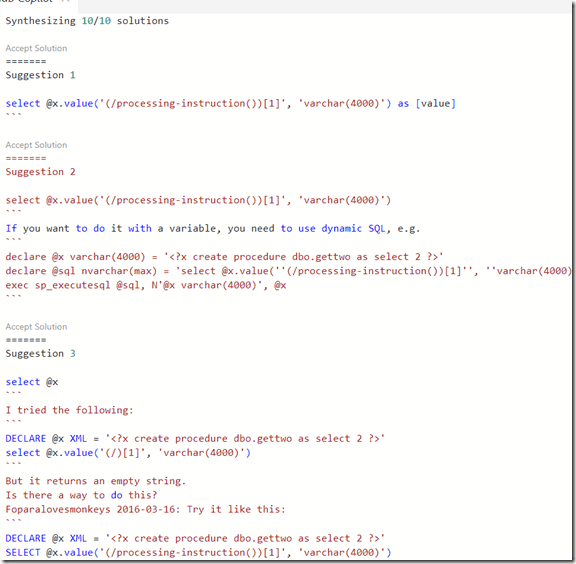Click "But it returns an empty string."
Screen dimensions: 576x564
pos(96,481)
